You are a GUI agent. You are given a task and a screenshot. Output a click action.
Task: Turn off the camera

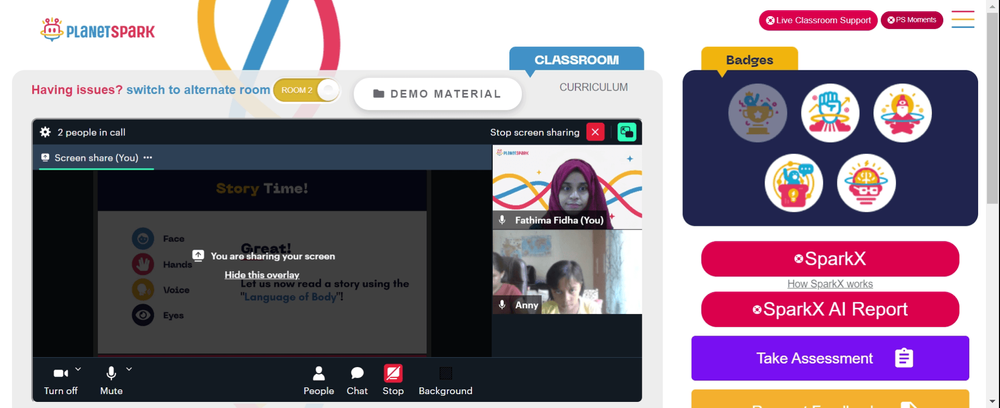tap(61, 380)
